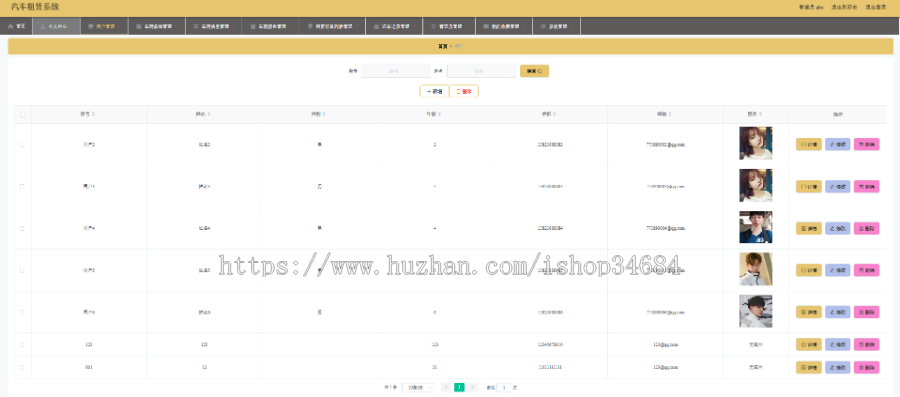The width and height of the screenshot is (900, 397).
Task: Tick the checkbox in the first user row
Action: (x=22, y=145)
